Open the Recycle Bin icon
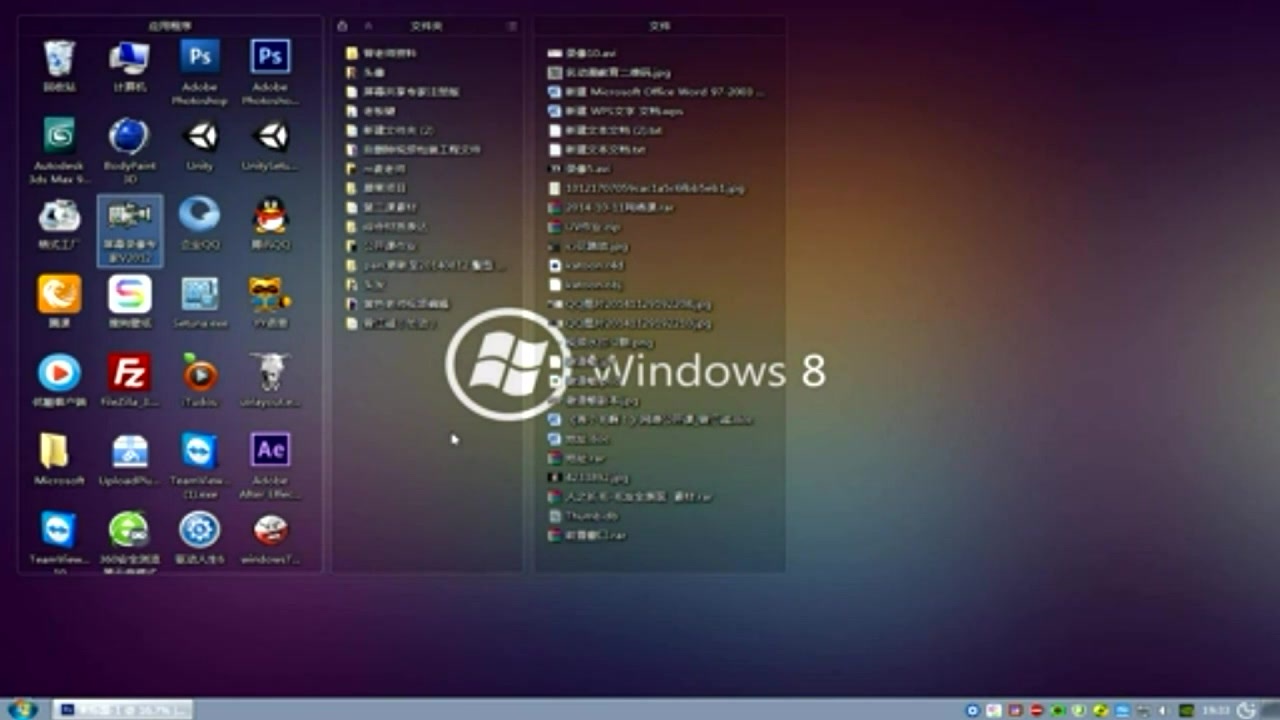The width and height of the screenshot is (1280, 720). (59, 65)
